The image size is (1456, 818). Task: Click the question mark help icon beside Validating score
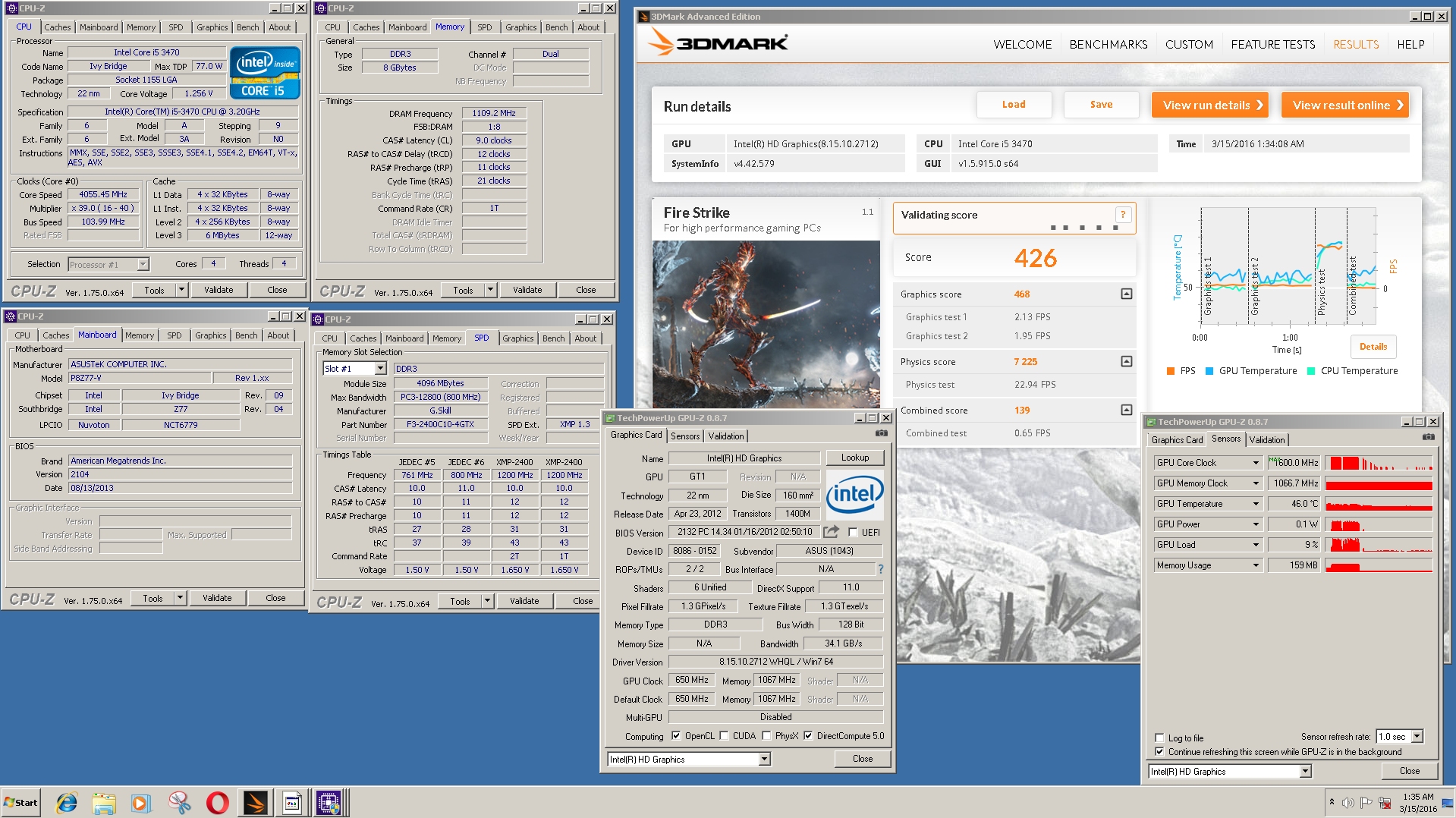1123,215
